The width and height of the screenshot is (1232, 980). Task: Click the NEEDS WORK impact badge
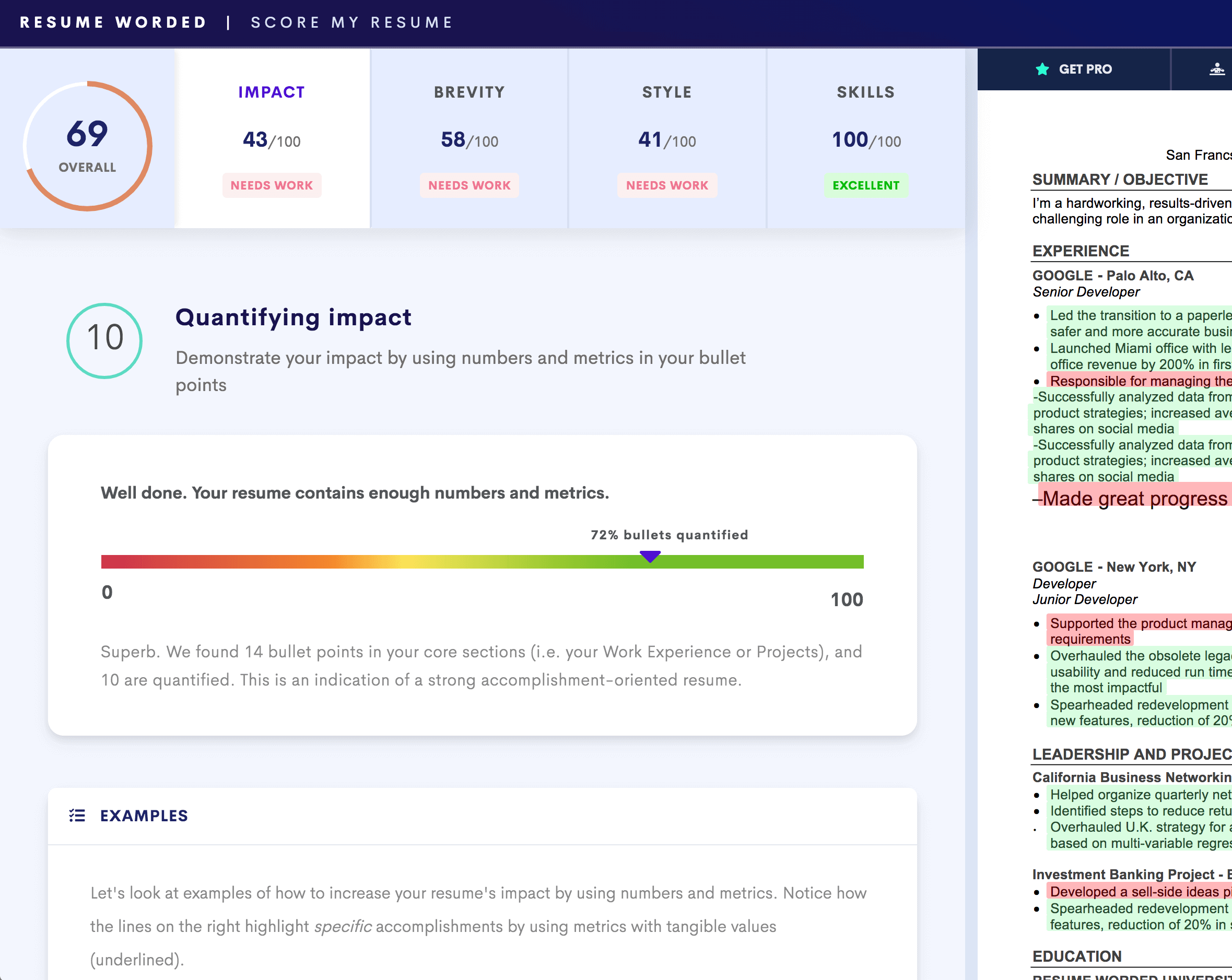coord(272,185)
